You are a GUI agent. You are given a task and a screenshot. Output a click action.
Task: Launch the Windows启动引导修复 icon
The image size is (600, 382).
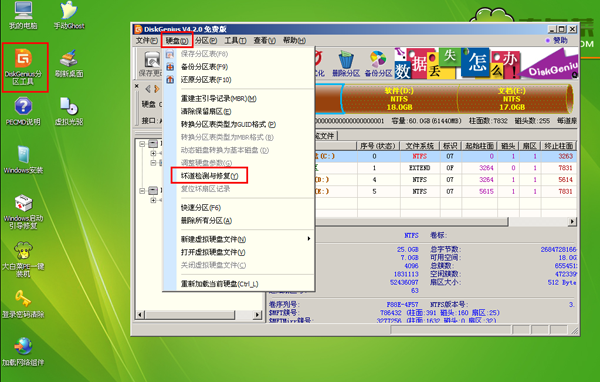tap(24, 212)
